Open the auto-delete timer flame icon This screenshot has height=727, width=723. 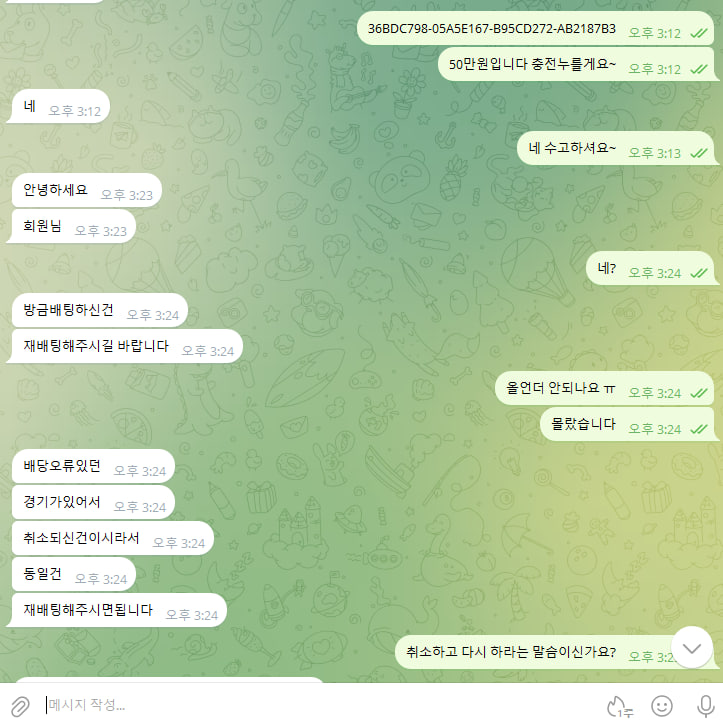[619, 706]
